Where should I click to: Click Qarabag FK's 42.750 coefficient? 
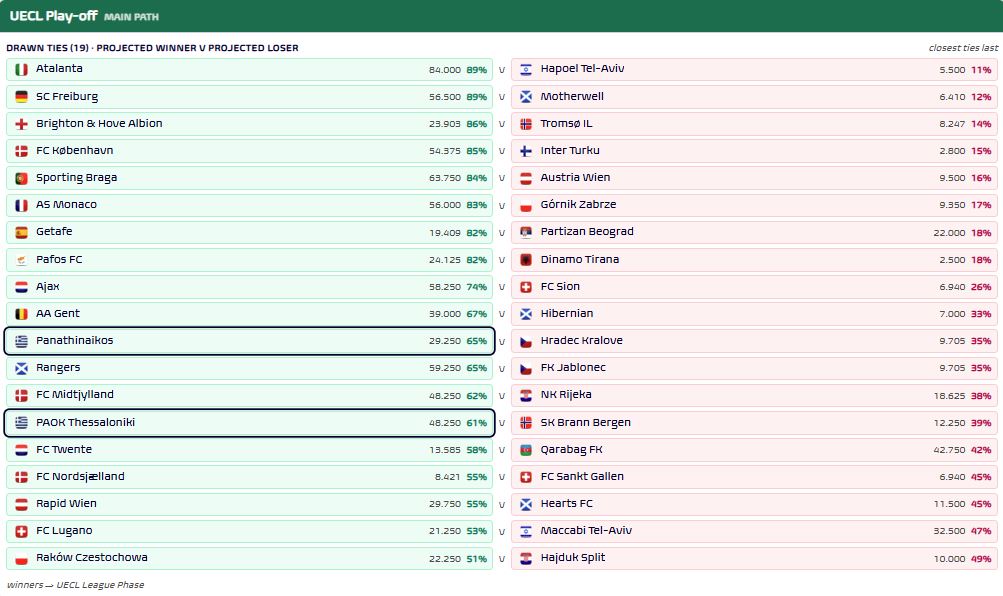pyautogui.click(x=949, y=450)
